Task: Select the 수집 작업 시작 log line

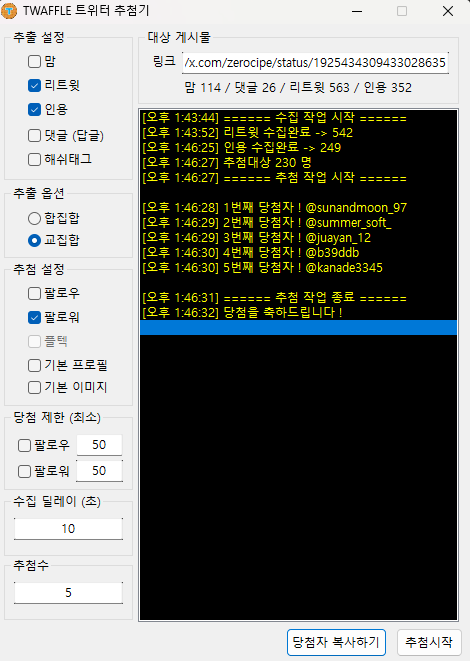Action: (x=298, y=118)
